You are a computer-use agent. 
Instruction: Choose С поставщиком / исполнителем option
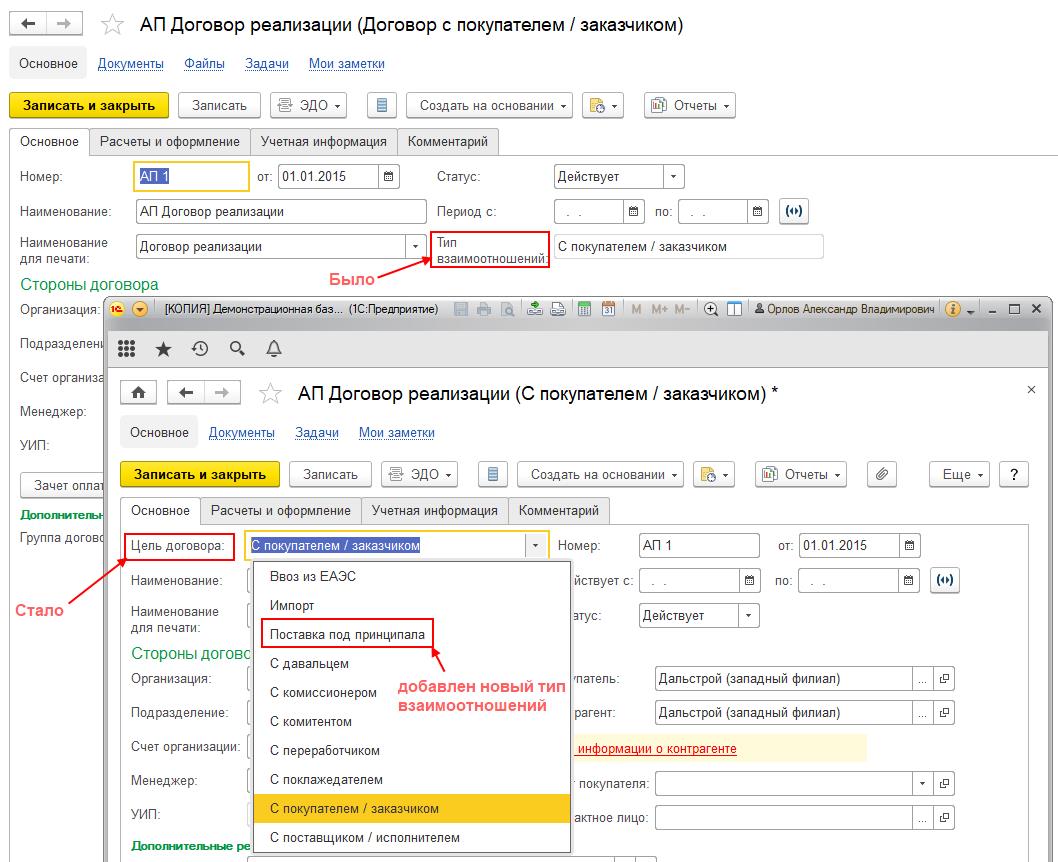[412, 837]
